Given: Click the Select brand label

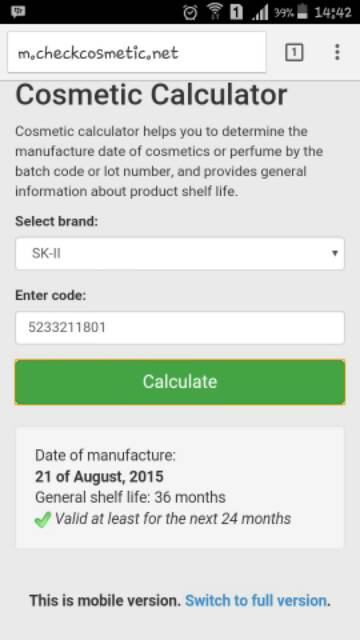Looking at the screenshot, I should 57,222.
